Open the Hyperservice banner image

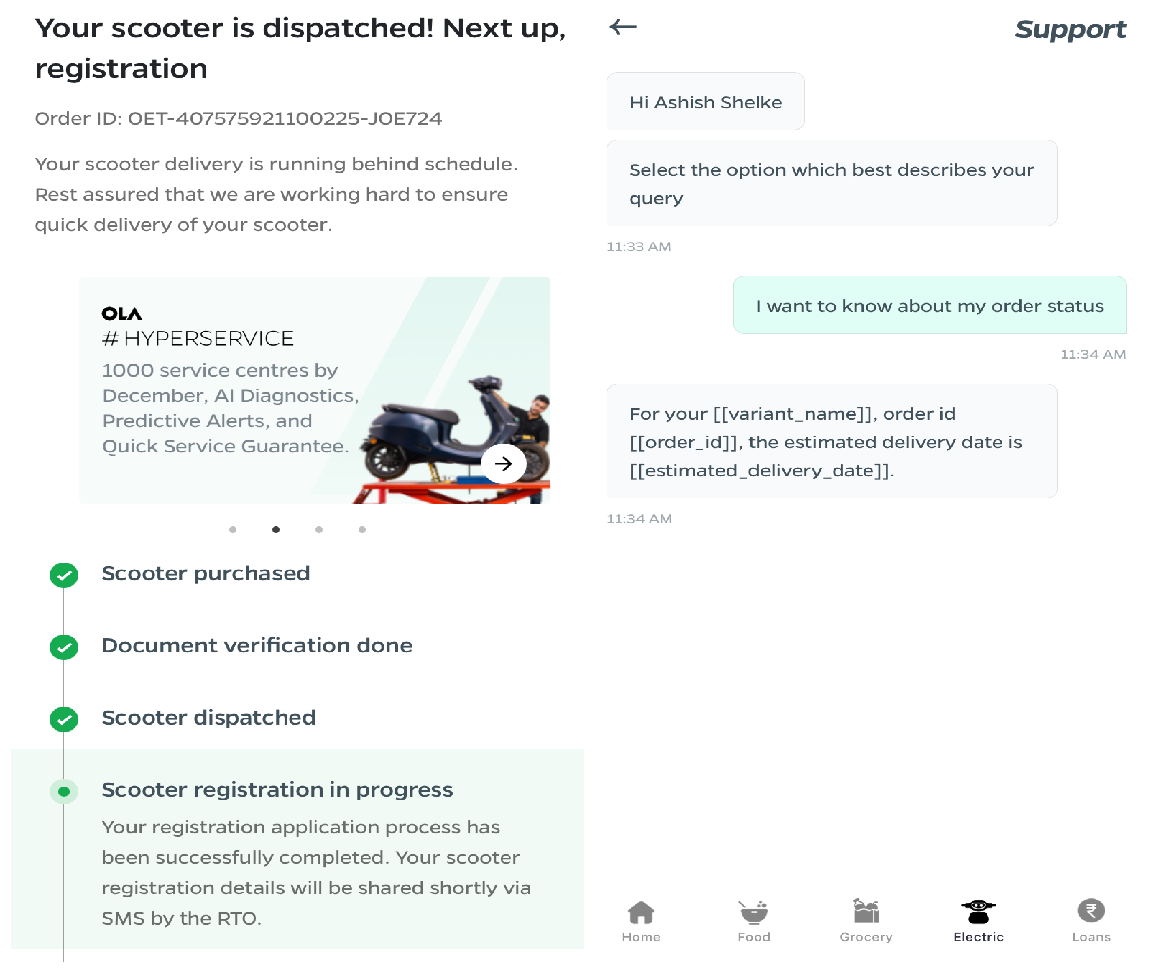point(314,390)
